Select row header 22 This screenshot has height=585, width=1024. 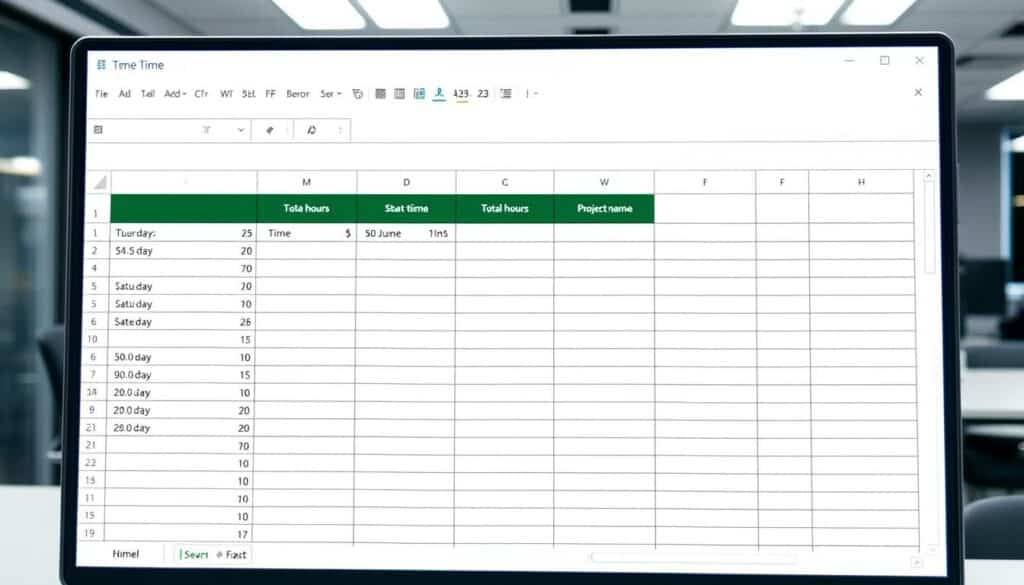click(x=91, y=463)
